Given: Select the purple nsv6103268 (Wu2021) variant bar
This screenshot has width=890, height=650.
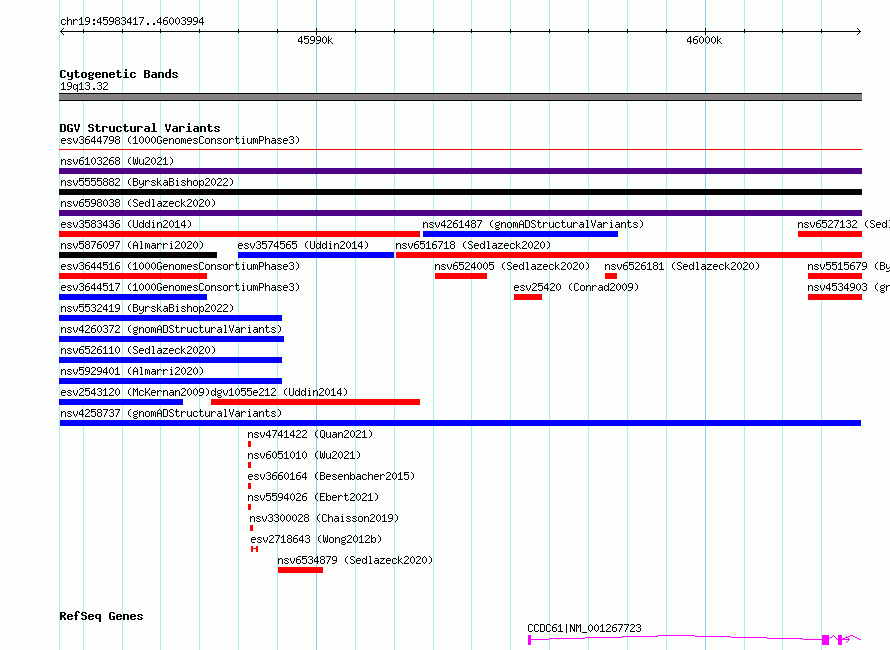Looking at the screenshot, I should (460, 171).
